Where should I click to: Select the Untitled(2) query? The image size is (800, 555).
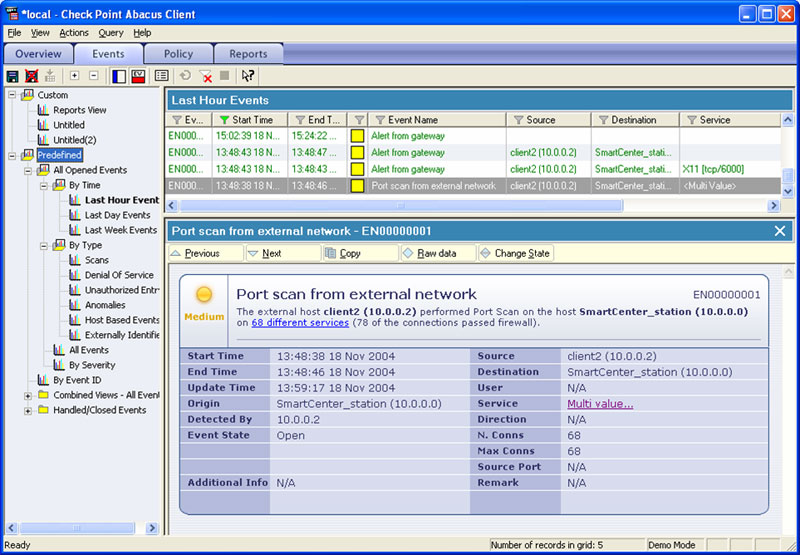74,140
